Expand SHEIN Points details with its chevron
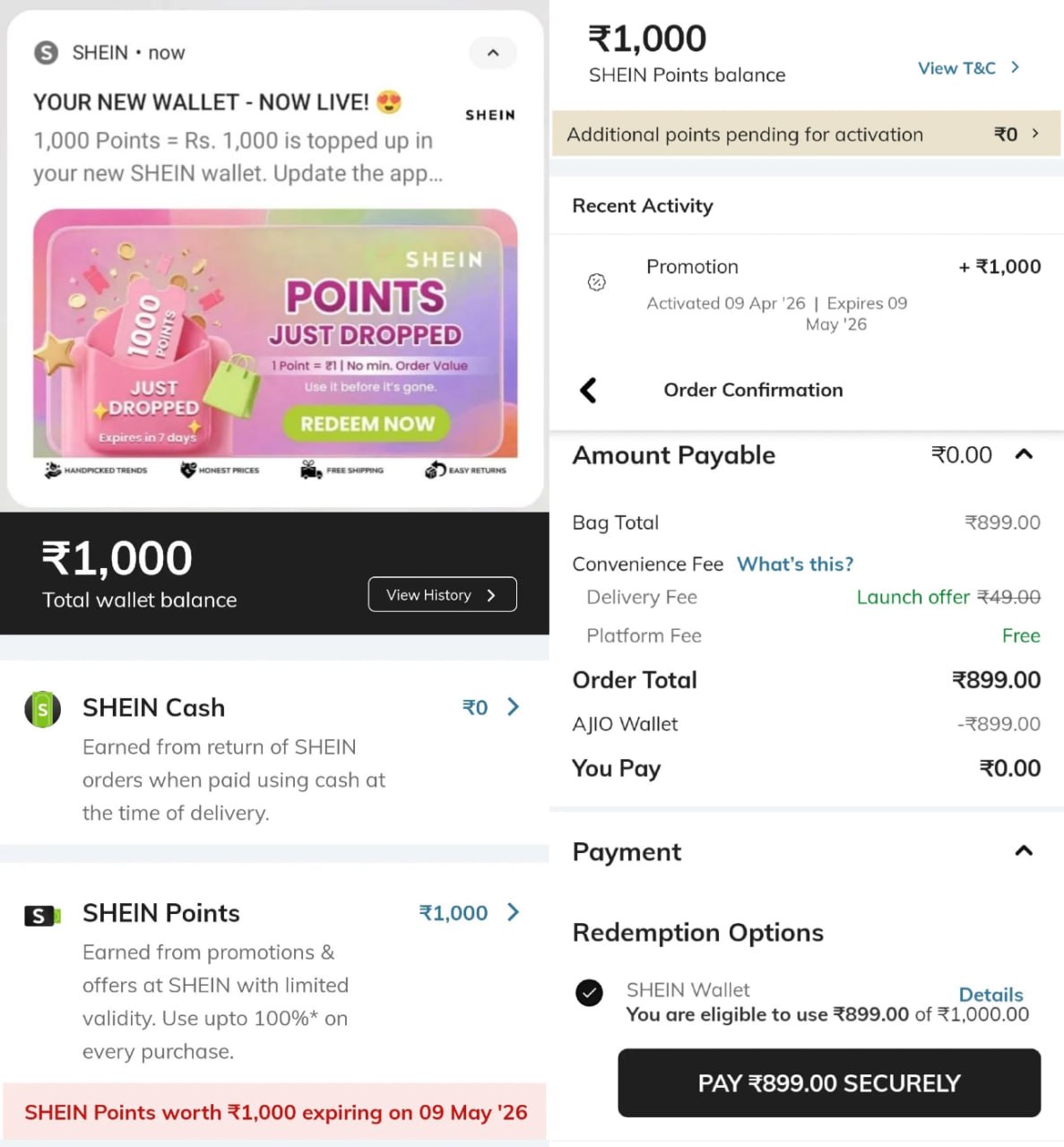The image size is (1064, 1147). coord(513,913)
